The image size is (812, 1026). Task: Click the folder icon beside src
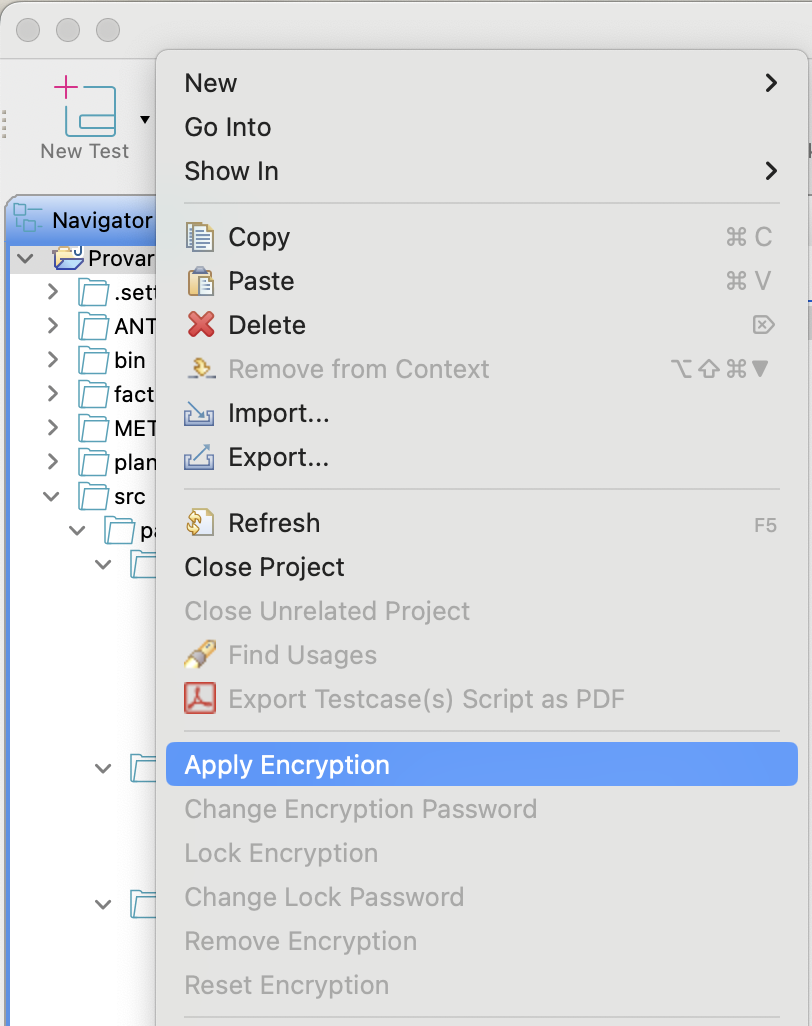pos(95,496)
